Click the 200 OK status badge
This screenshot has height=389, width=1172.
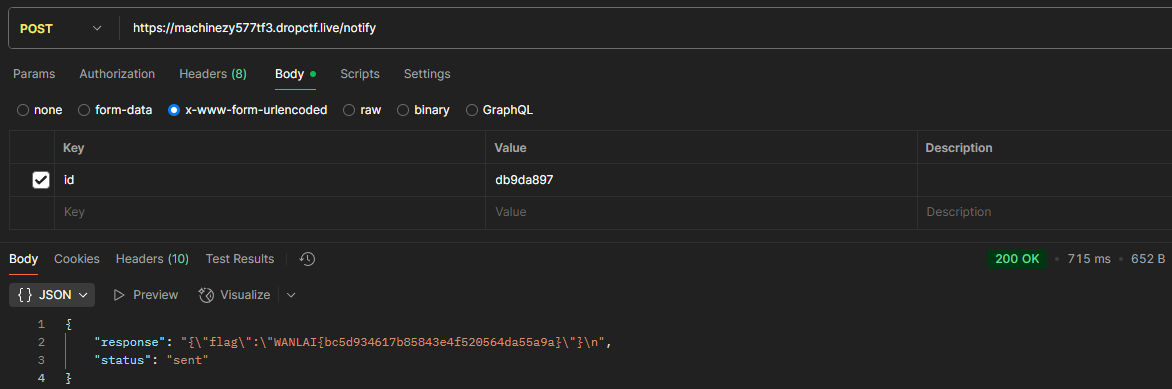(x=1017, y=259)
